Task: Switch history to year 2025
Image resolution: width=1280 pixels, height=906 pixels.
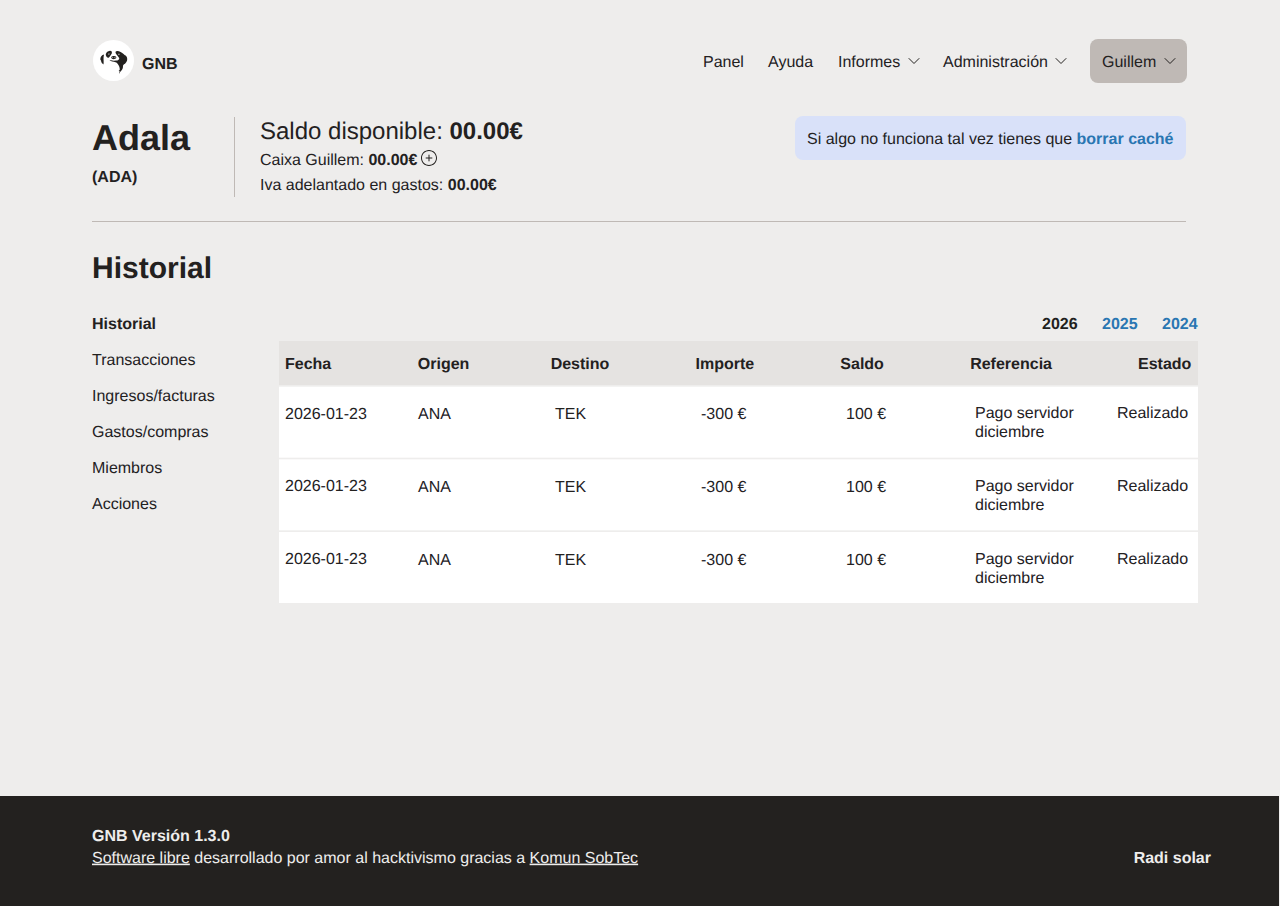Action: pyautogui.click(x=1119, y=324)
